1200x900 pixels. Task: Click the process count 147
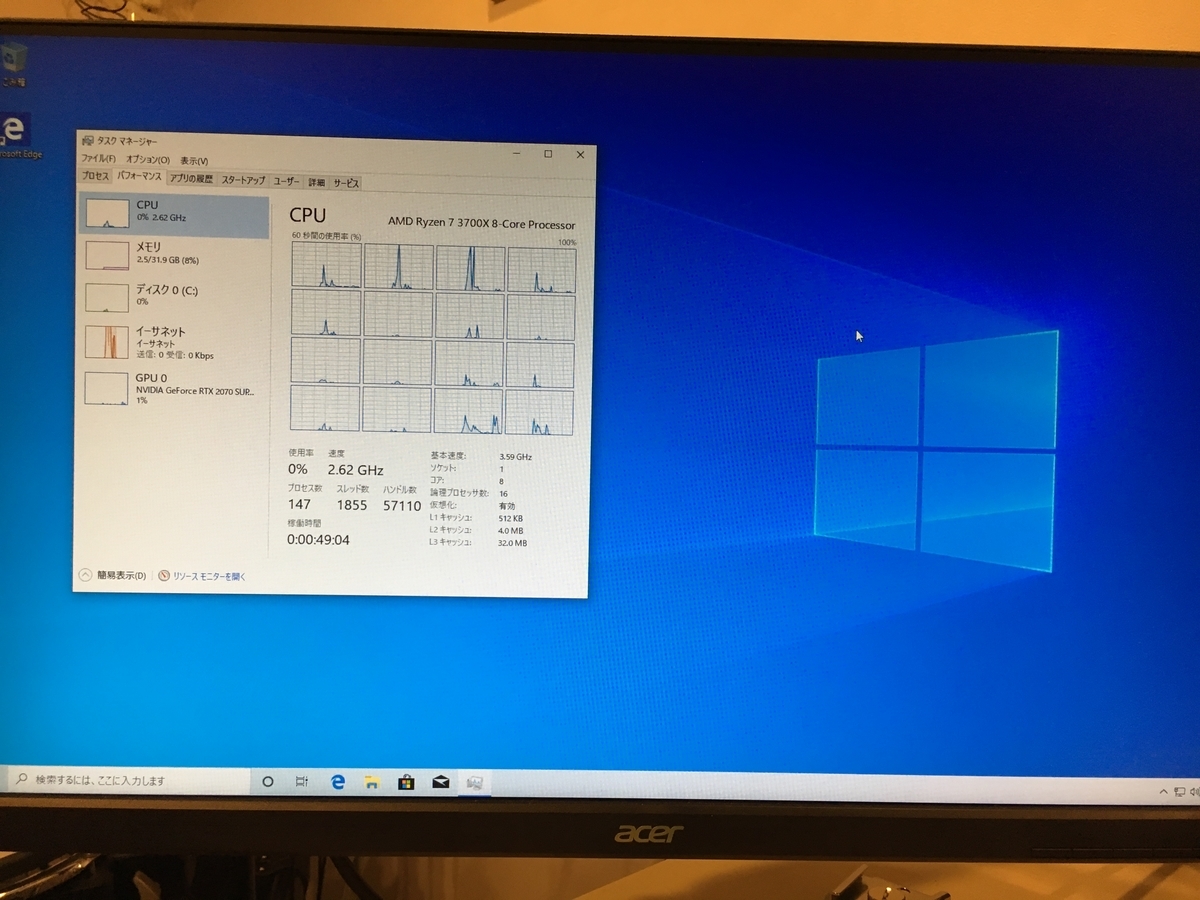pyautogui.click(x=298, y=504)
